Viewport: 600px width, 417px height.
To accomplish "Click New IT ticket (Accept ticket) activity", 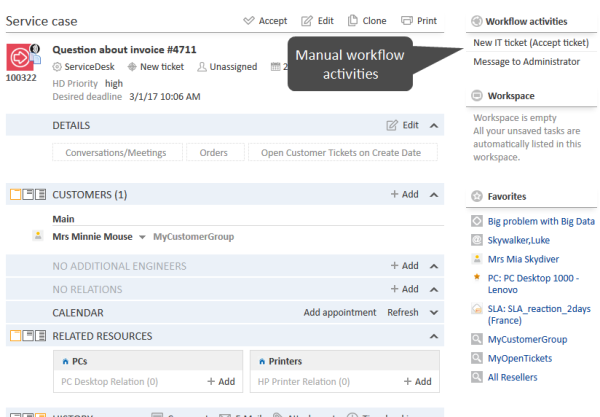I will (x=532, y=42).
